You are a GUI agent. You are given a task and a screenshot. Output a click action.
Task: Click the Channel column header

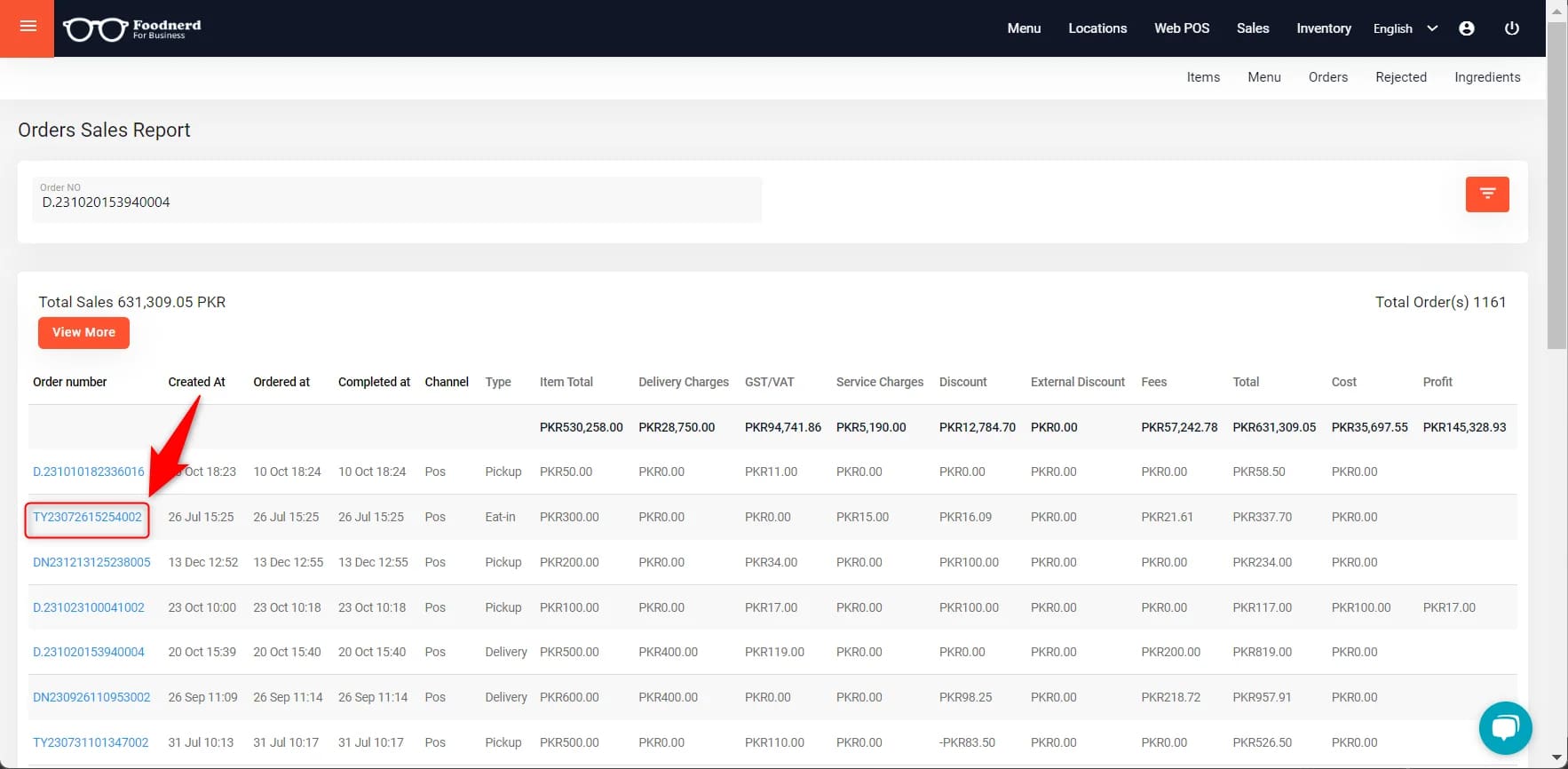(x=447, y=382)
